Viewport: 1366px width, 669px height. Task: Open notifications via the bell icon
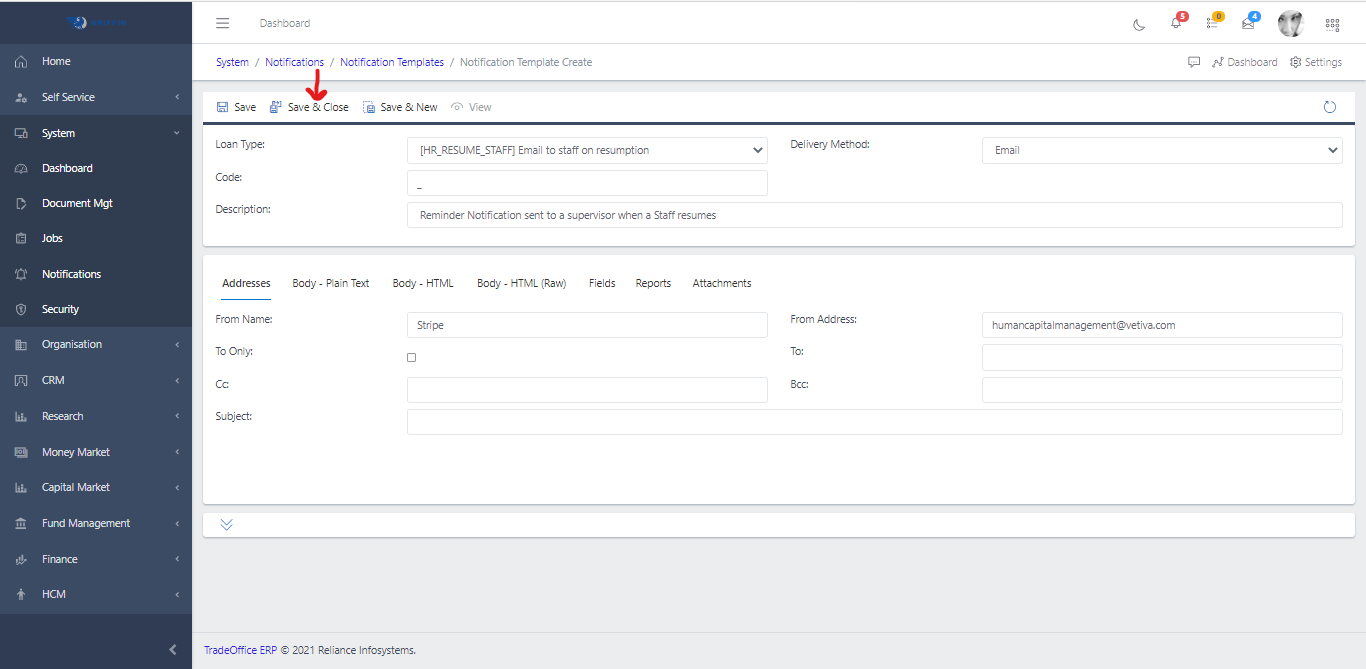pos(1177,23)
